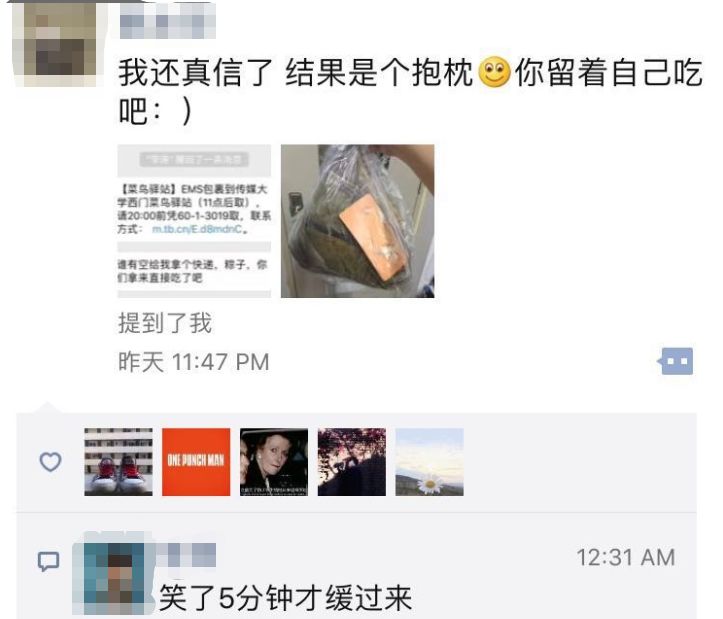This screenshot has width=723, height=619.
Task: Tap the 12:31 AM comment time
Action: [x=626, y=557]
